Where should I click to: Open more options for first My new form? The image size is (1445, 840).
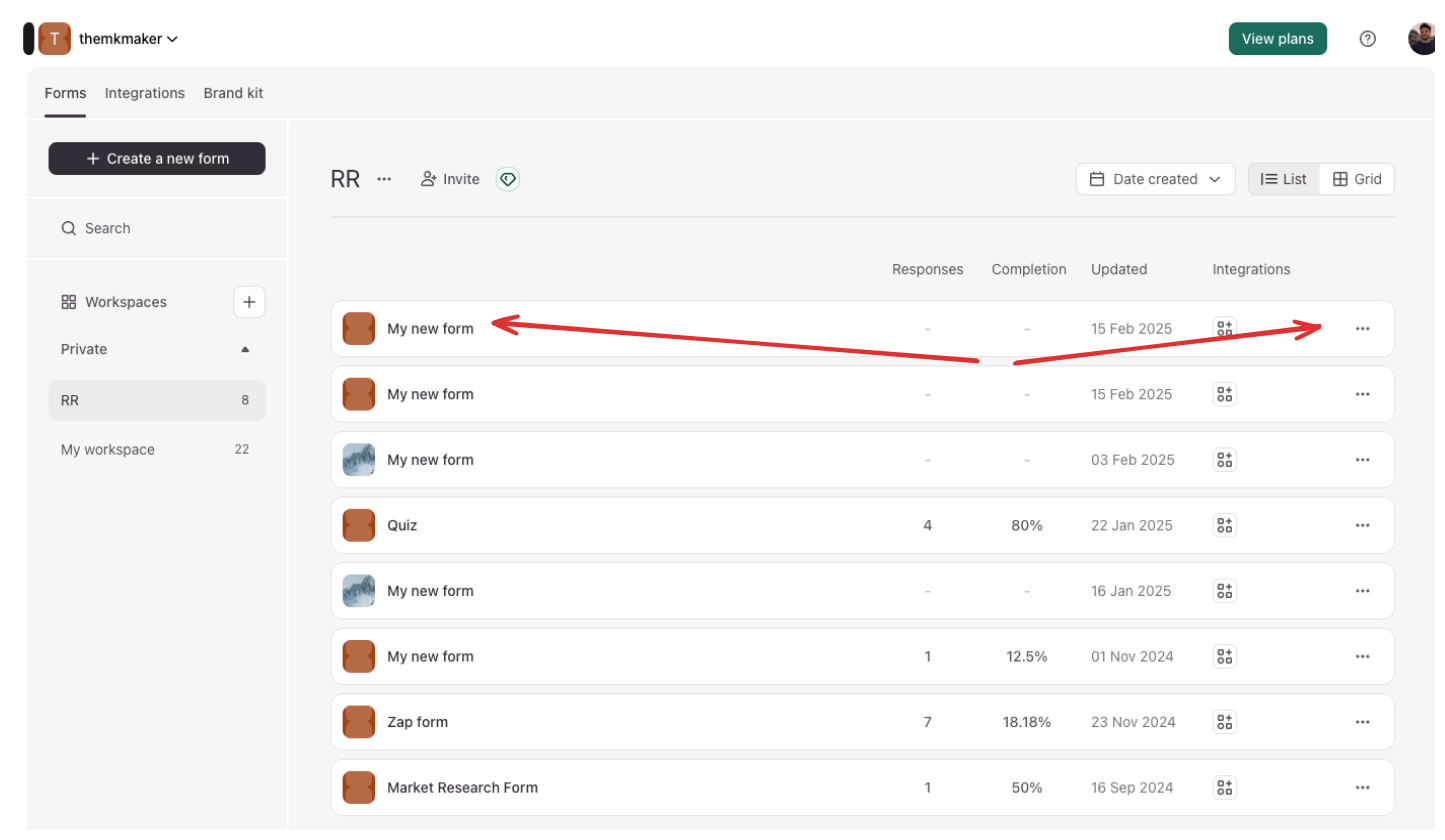tap(1362, 329)
